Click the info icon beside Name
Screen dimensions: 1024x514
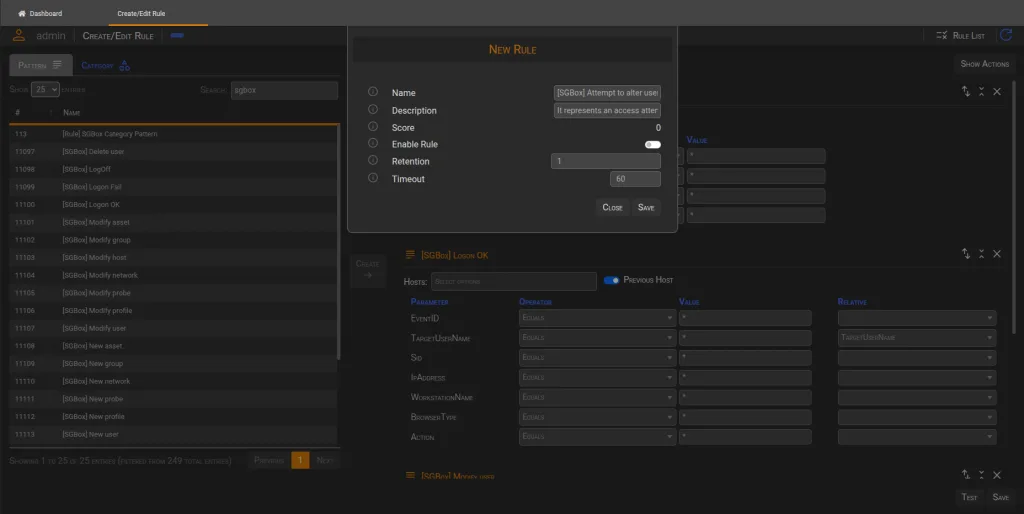pyautogui.click(x=373, y=92)
